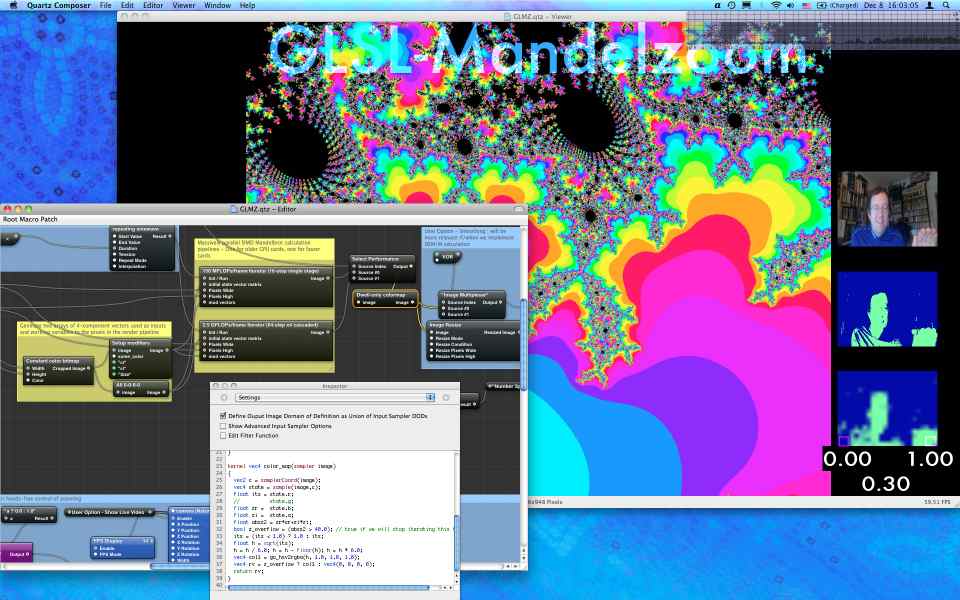The image size is (960, 600).
Task: Click the live webcam video thumbnail
Action: 887,209
